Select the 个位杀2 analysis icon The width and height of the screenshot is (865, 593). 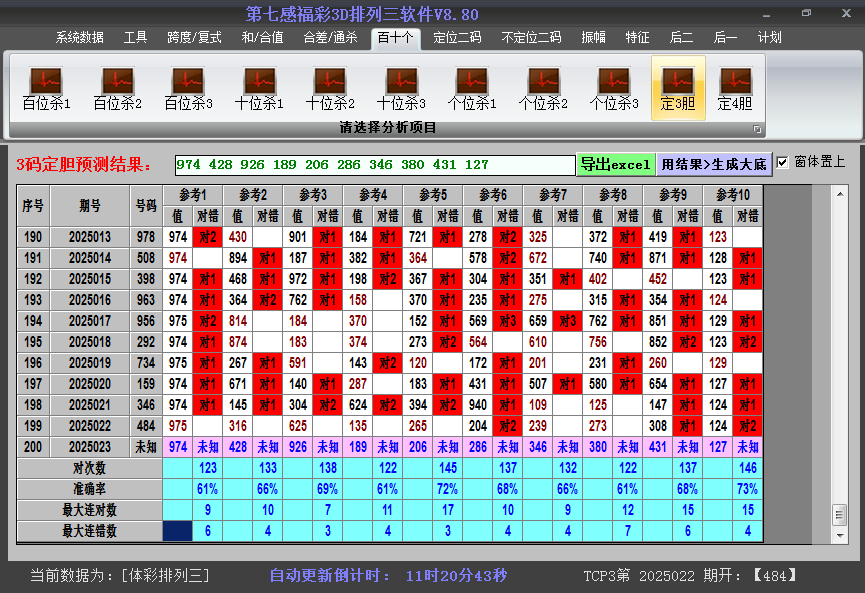(x=543, y=88)
